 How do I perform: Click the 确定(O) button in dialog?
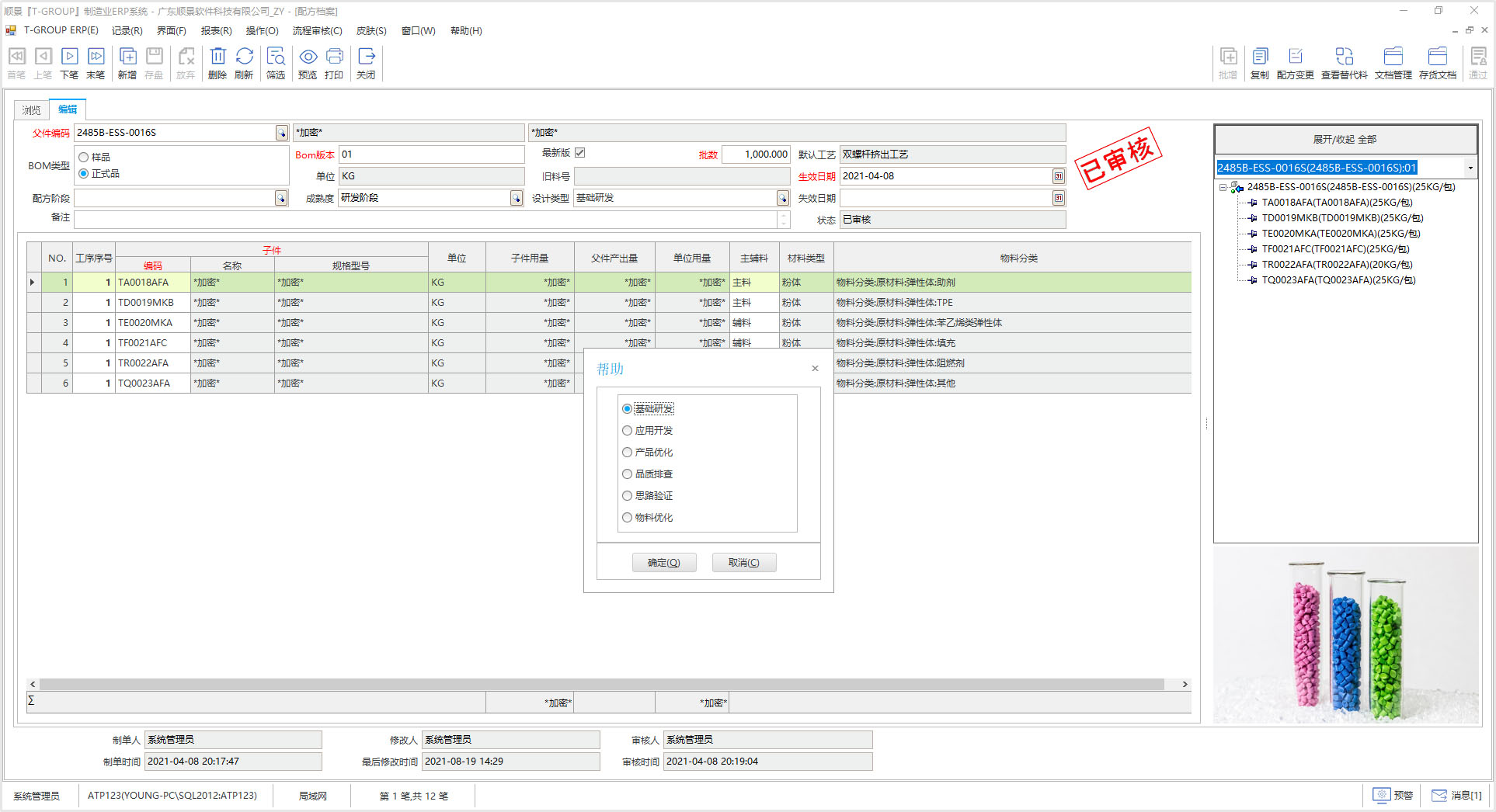tap(664, 563)
